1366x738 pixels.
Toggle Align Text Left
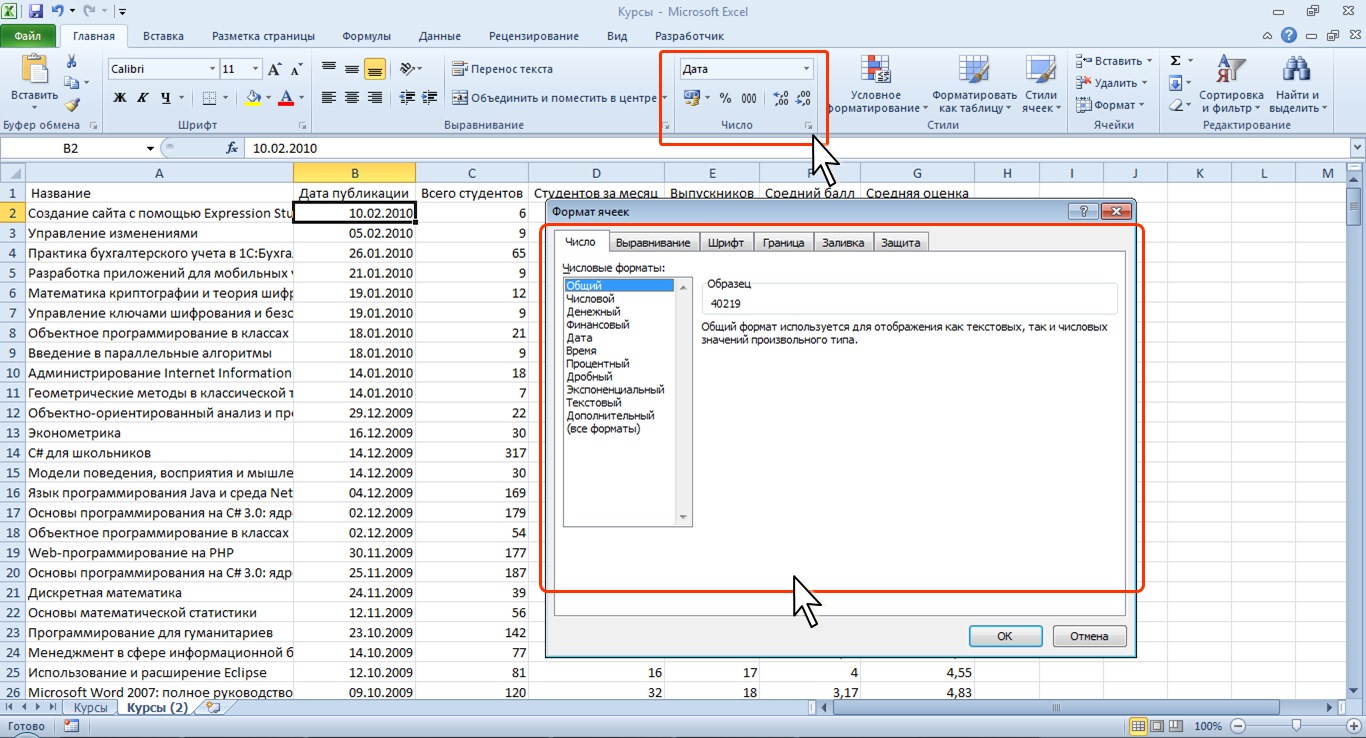pos(329,98)
